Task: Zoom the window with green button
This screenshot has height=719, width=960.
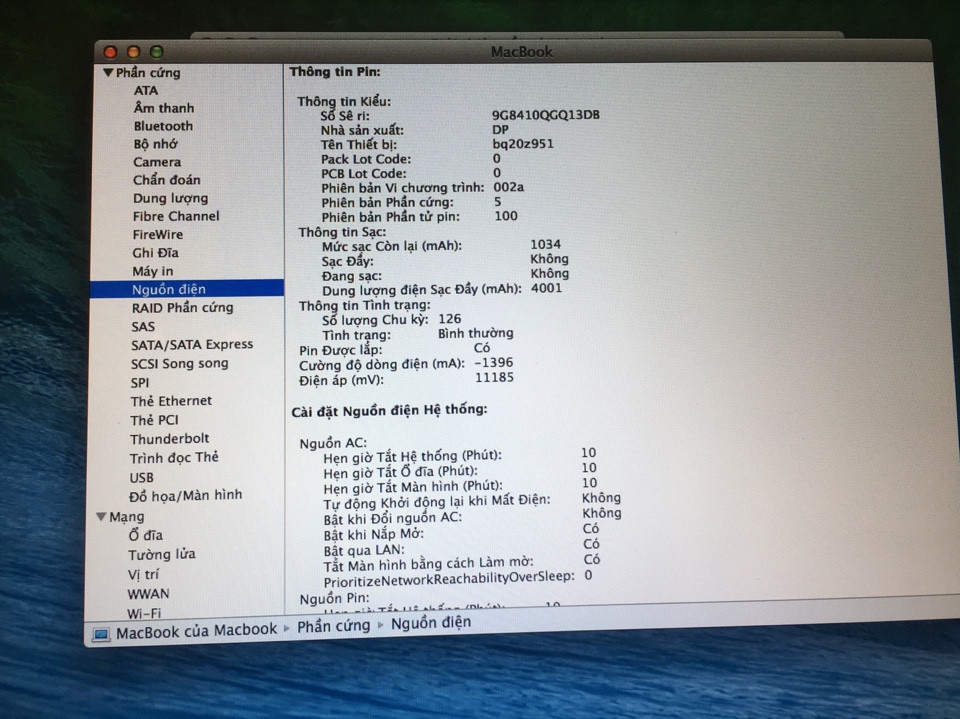Action: [156, 52]
